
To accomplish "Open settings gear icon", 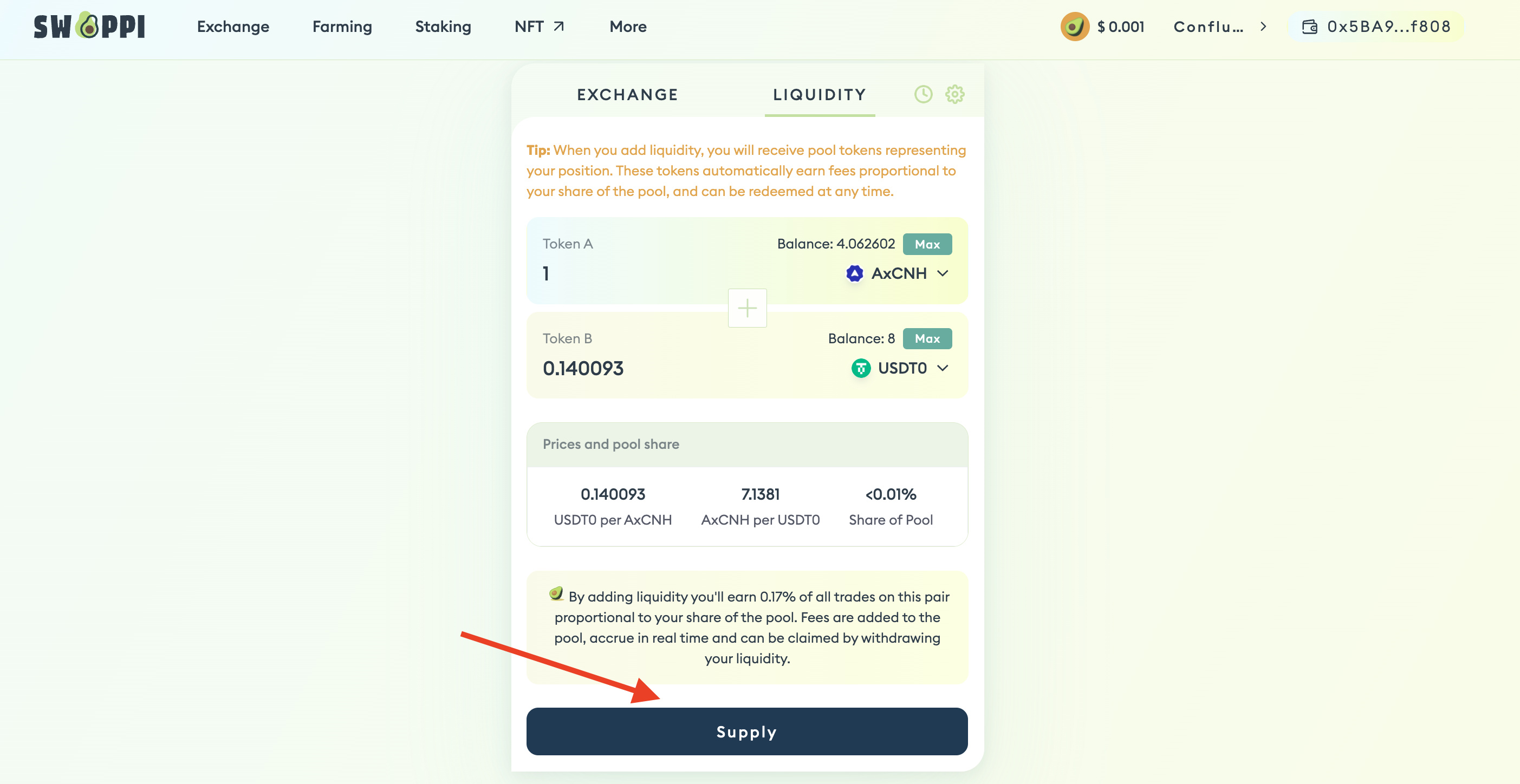I will [954, 94].
